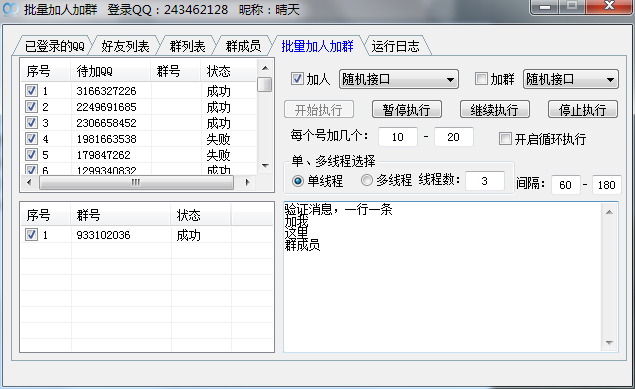Close the 批量加人加群 window
This screenshot has width=635, height=389.
609,7
